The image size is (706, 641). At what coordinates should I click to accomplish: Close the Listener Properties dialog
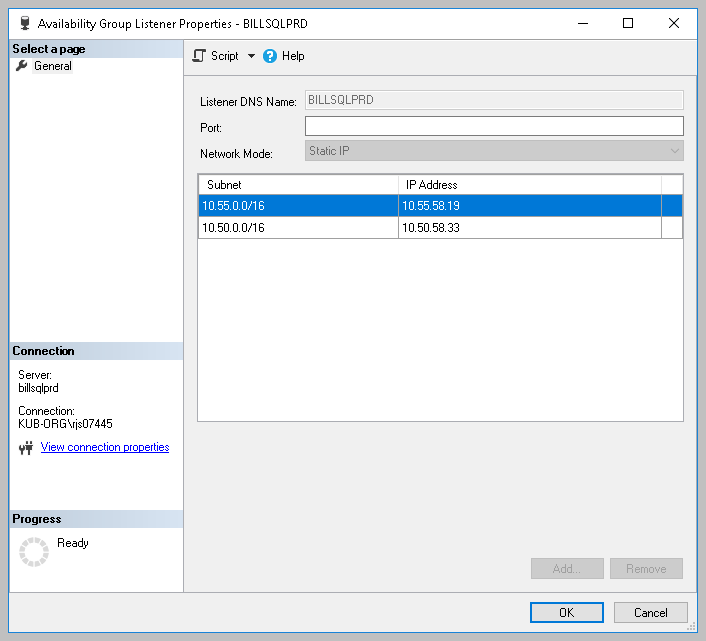(x=674, y=23)
